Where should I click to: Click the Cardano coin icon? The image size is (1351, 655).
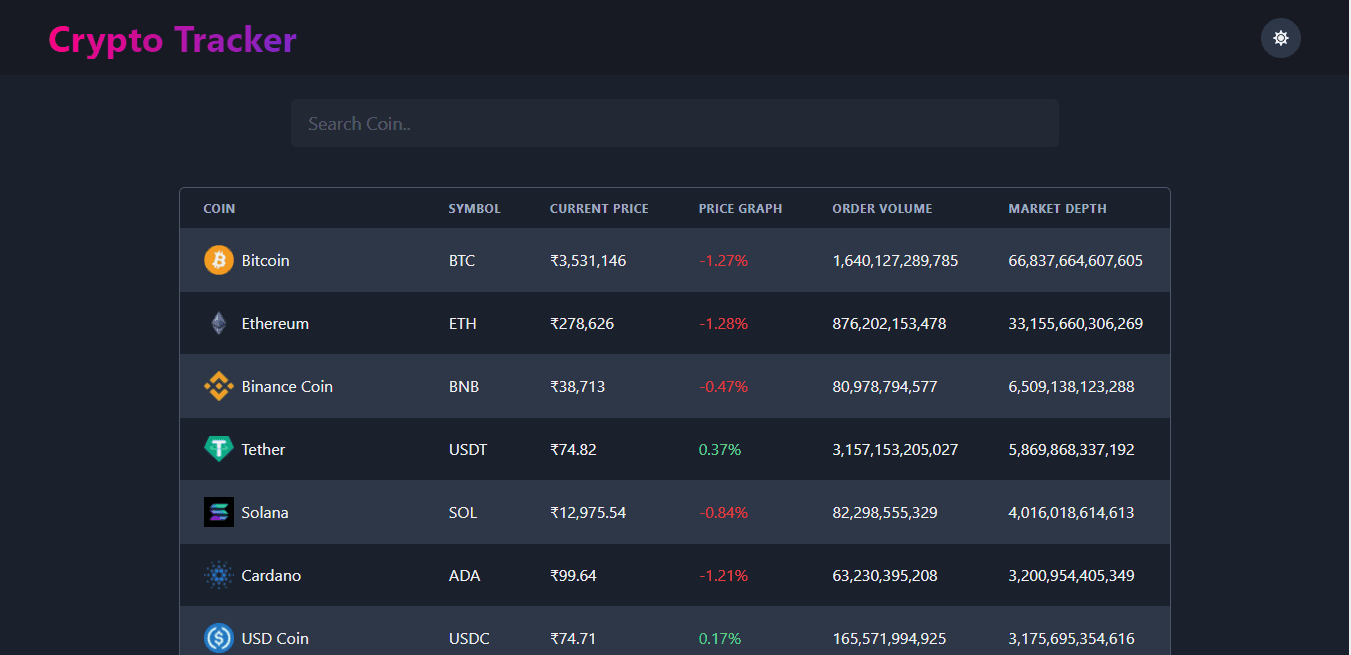219,575
